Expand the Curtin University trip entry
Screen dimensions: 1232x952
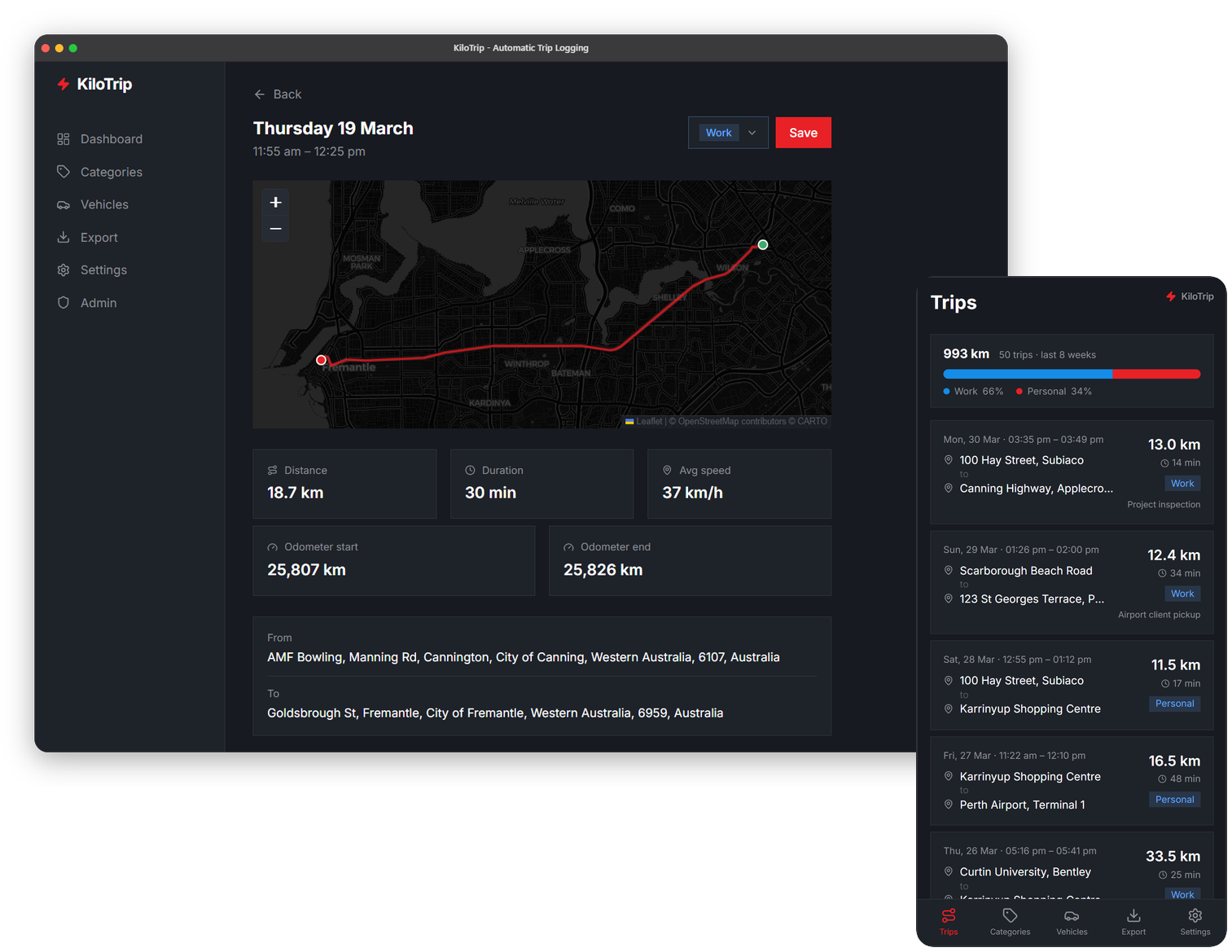click(1072, 871)
